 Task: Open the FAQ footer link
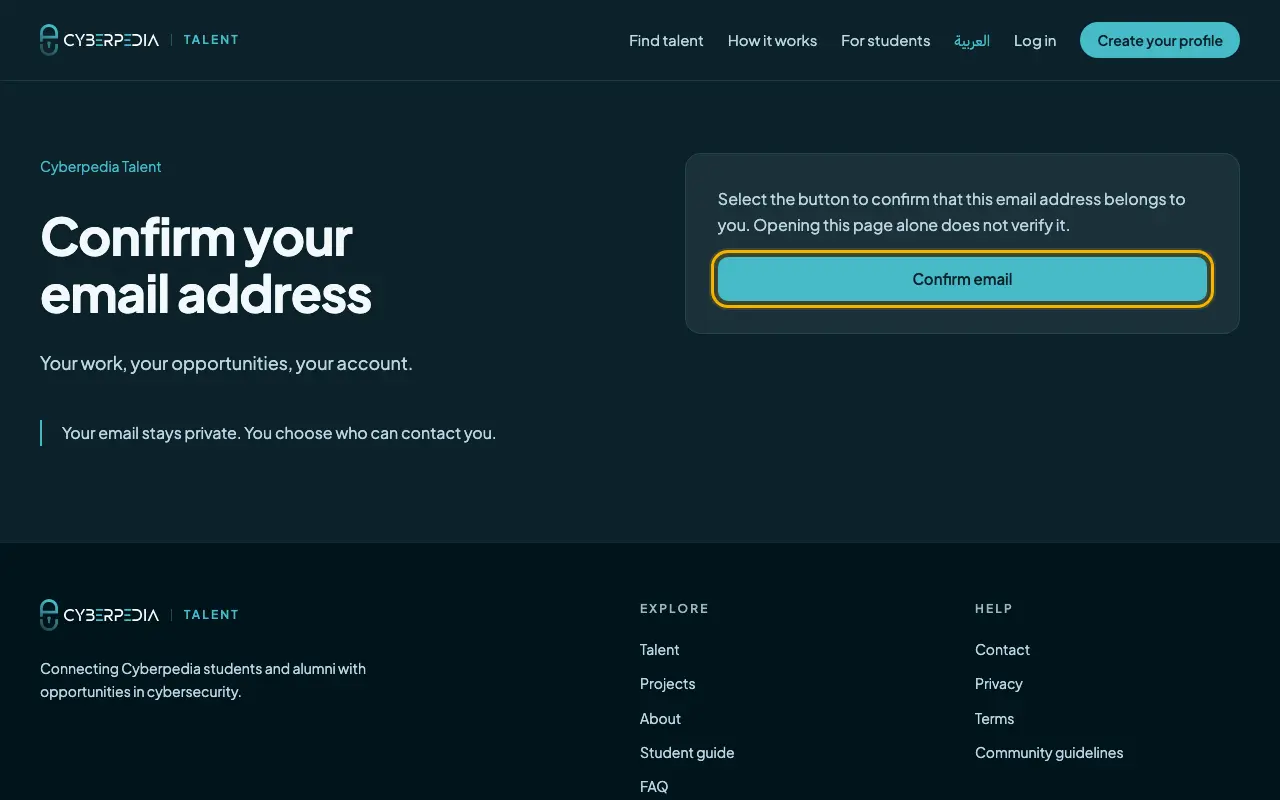pos(654,787)
